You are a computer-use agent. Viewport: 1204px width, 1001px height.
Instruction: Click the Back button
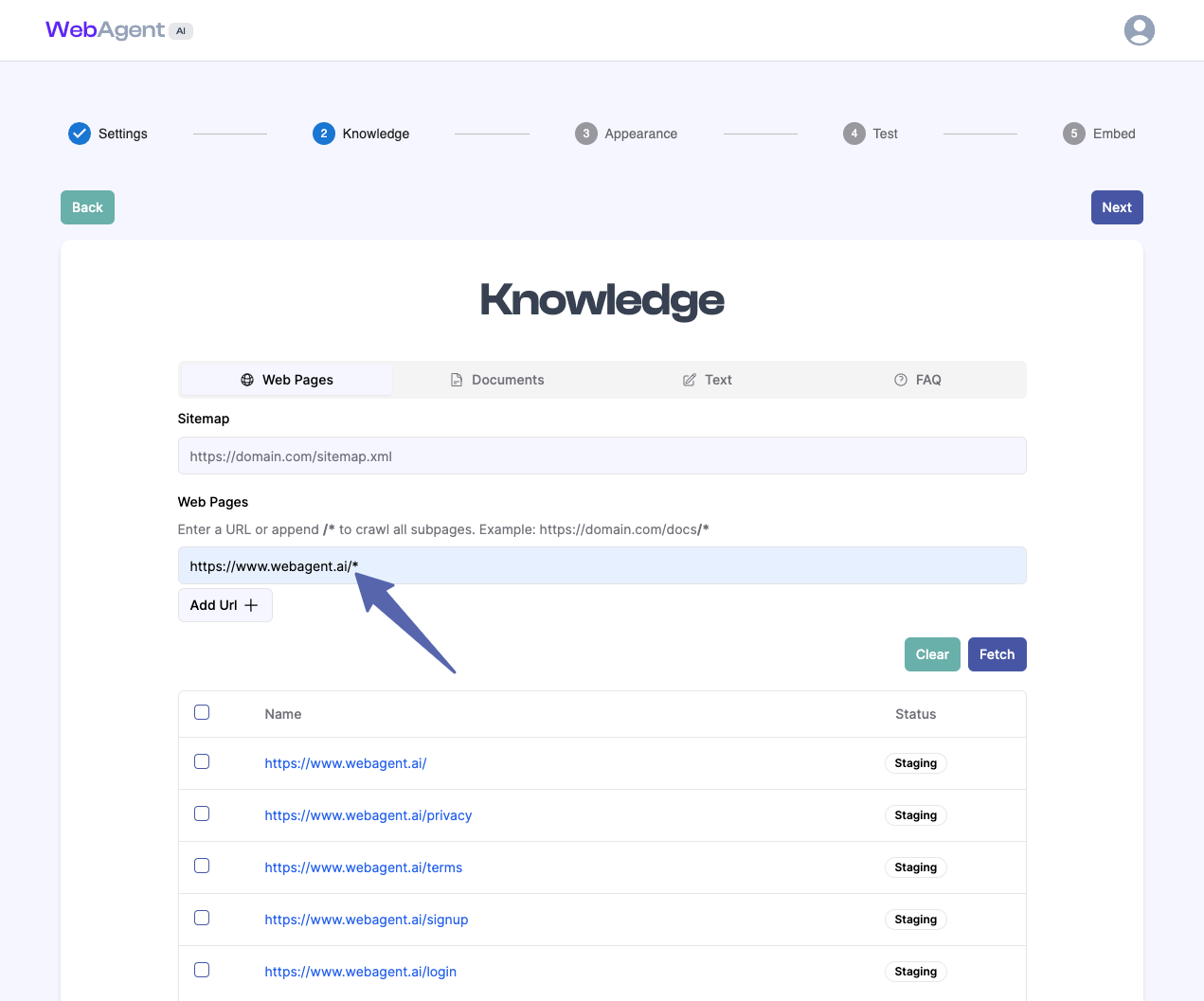coord(87,207)
